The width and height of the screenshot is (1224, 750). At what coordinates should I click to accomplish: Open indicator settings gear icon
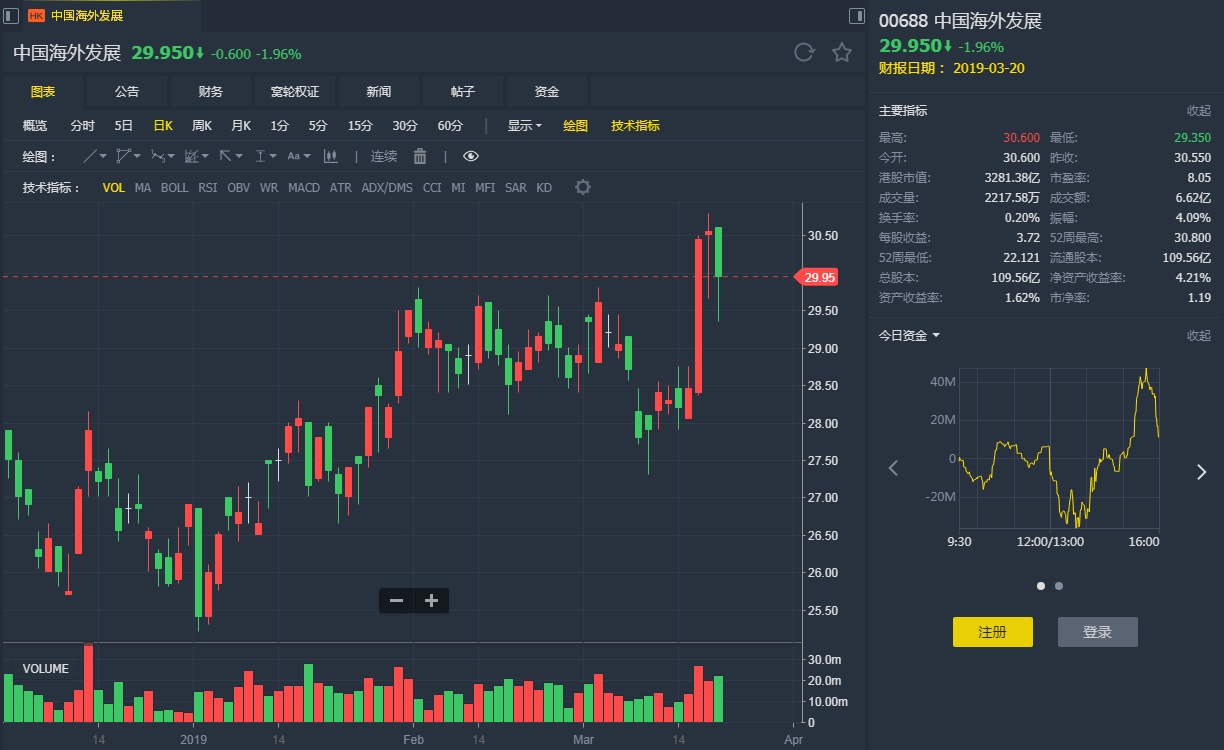(583, 188)
